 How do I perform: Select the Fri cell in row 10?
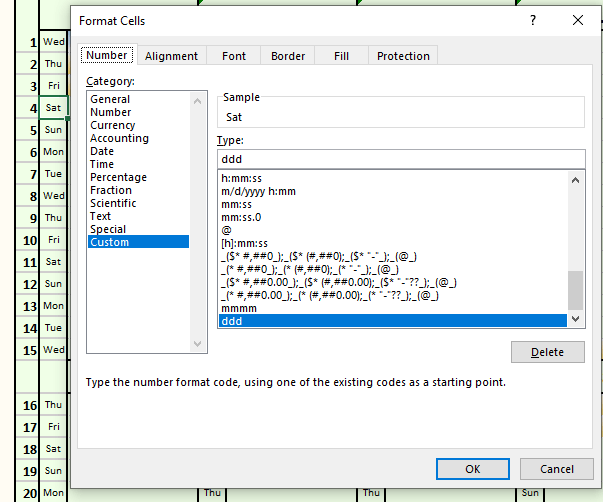(53, 240)
